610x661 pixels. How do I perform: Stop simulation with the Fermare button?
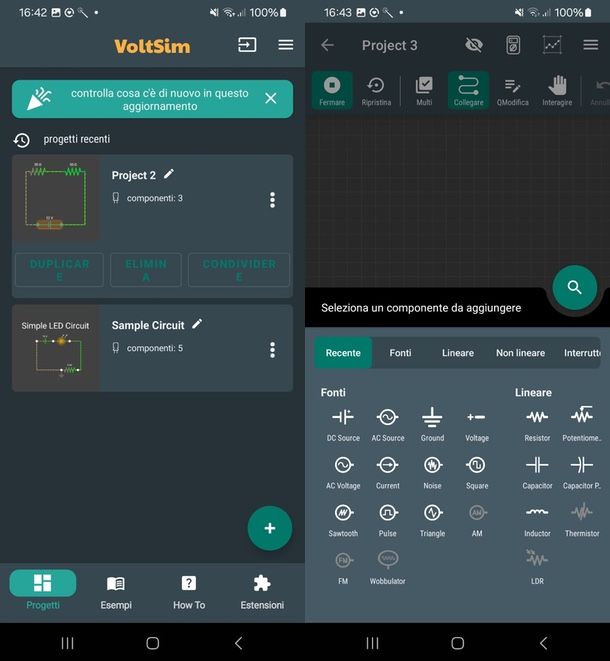click(332, 91)
